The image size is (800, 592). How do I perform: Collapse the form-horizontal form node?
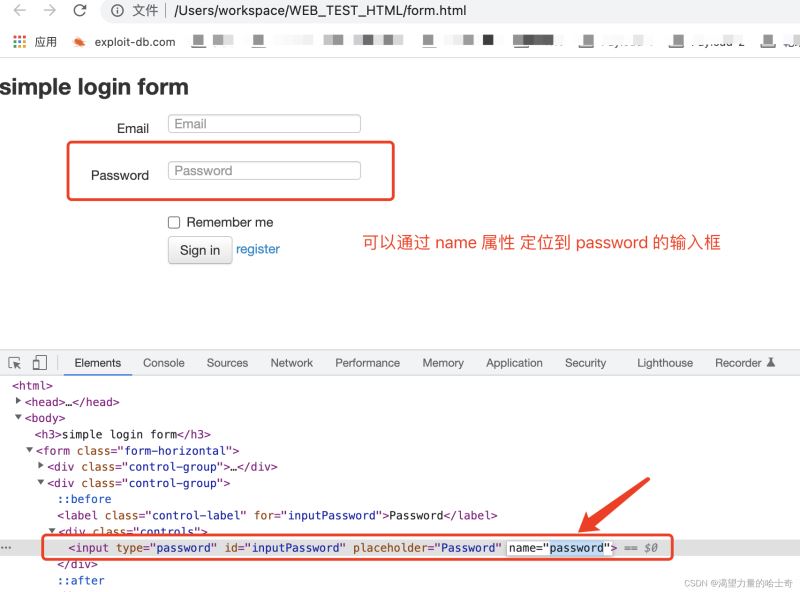coord(30,450)
